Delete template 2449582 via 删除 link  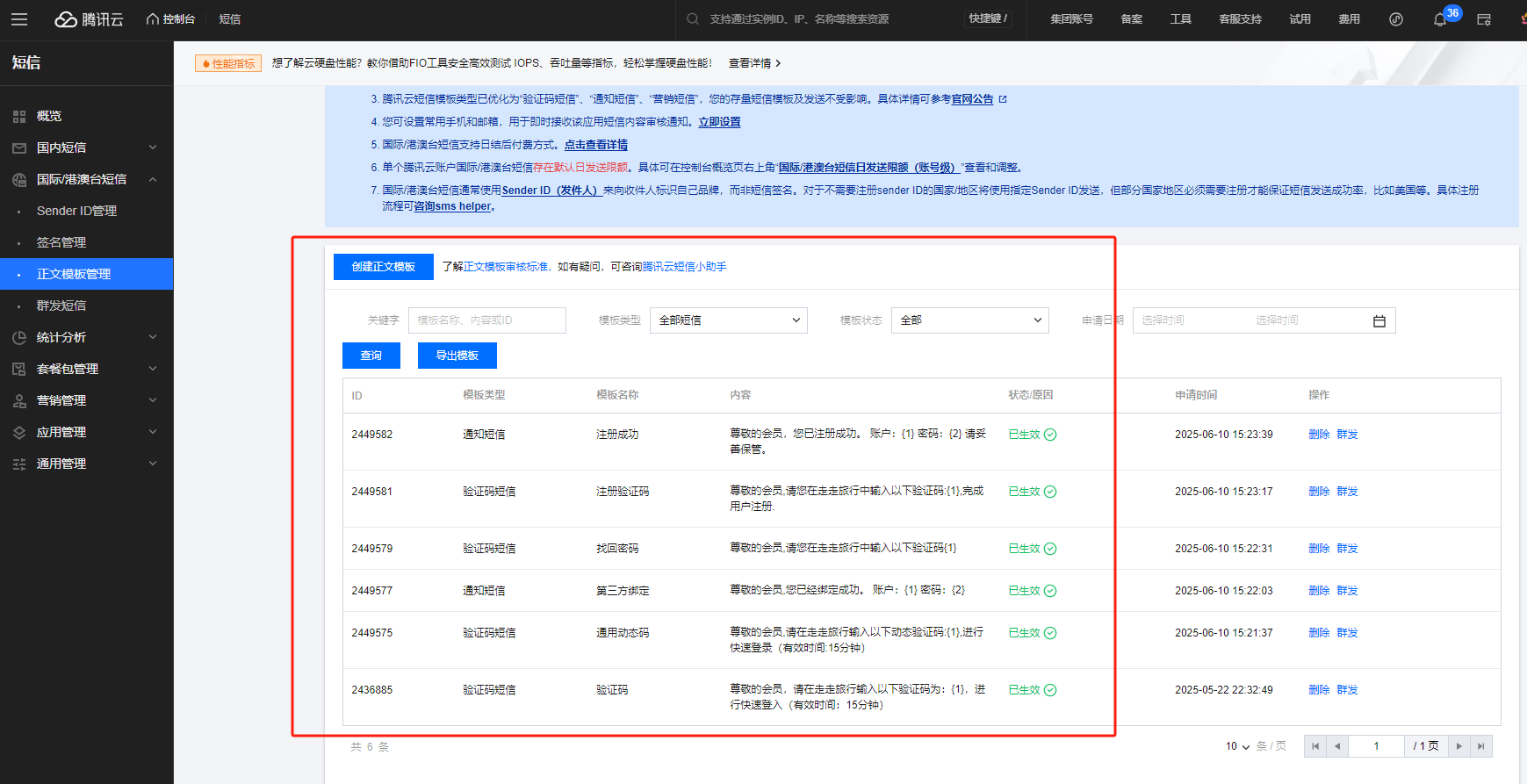pos(1318,435)
